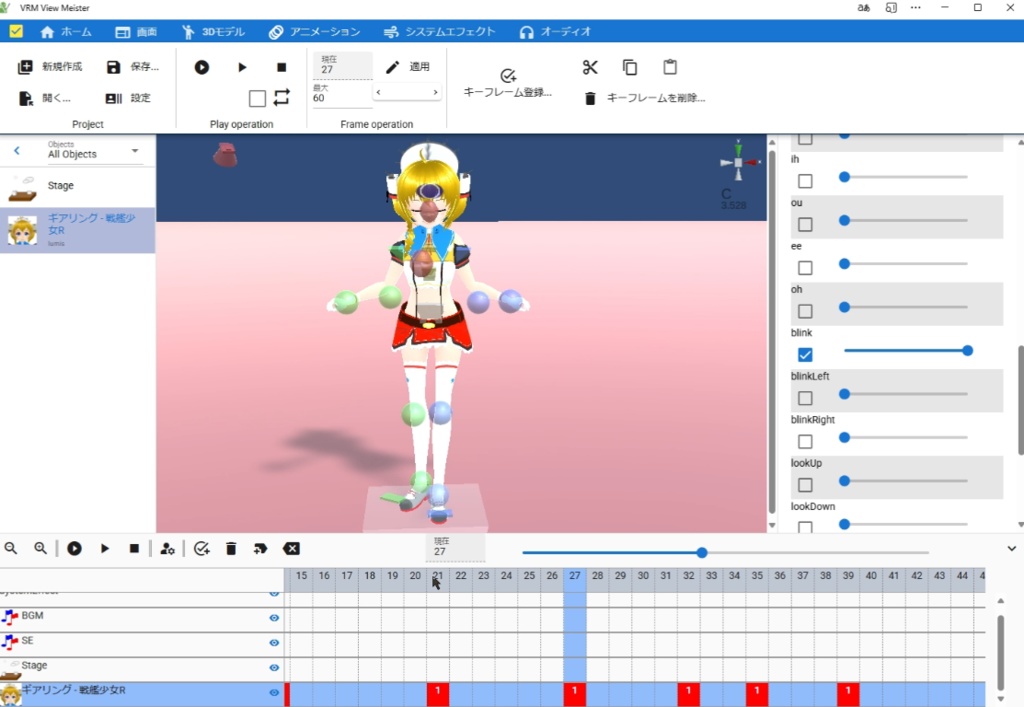The width and height of the screenshot is (1024, 707).
Task: Open the All Objects dropdown
Action: tap(93, 150)
